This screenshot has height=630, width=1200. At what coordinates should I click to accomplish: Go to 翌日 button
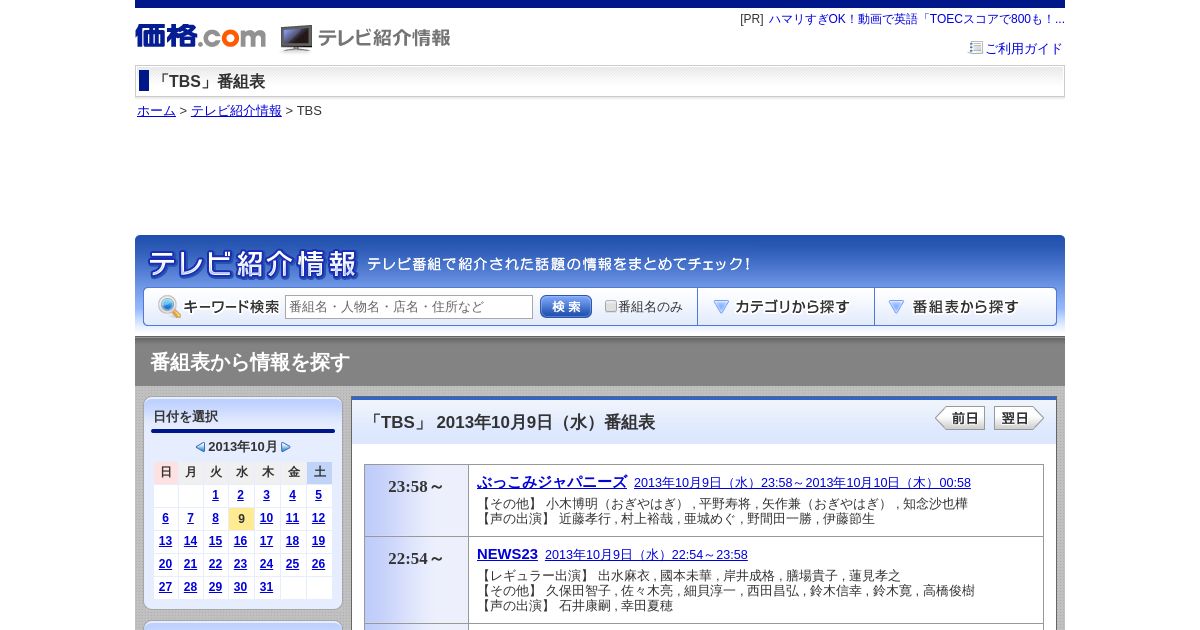(x=1019, y=418)
